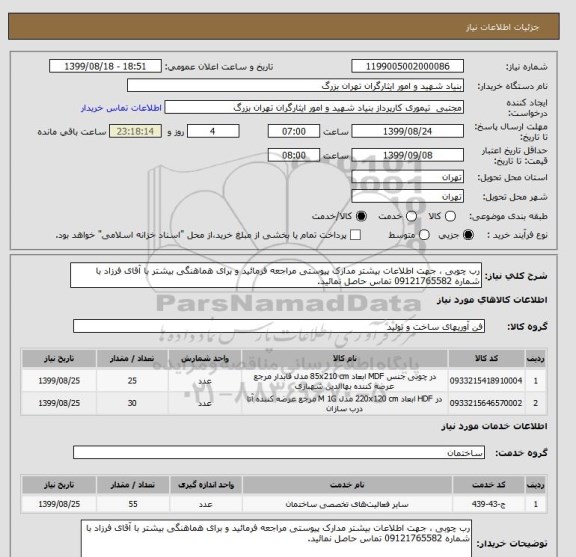This screenshot has width=576, height=557.
Task: Click the شماره نیاز field 1199005002000086
Action: pos(407,66)
